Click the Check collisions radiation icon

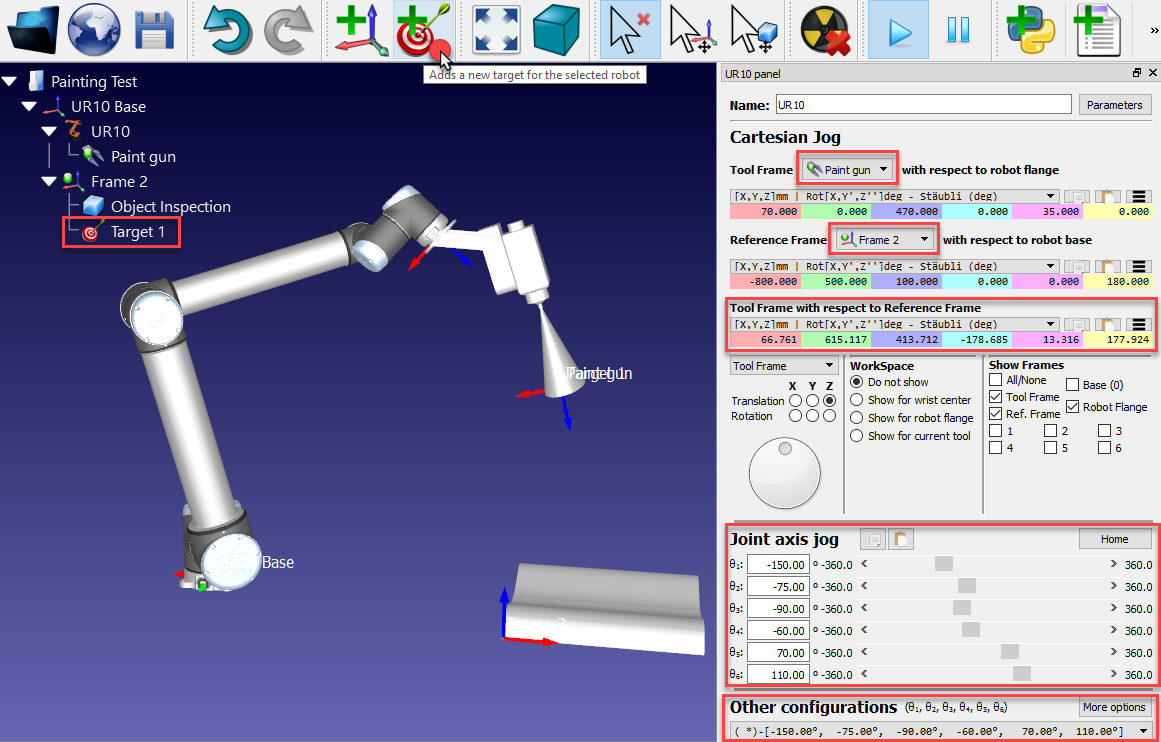pyautogui.click(x=825, y=30)
